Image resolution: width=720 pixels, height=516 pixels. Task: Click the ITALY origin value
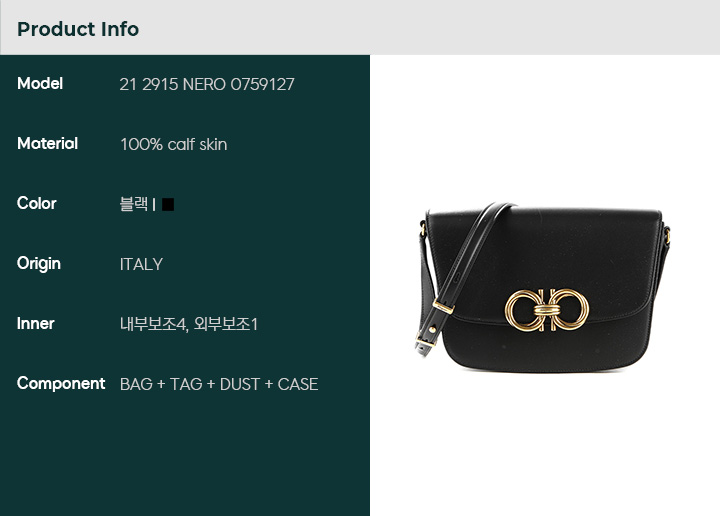141,264
